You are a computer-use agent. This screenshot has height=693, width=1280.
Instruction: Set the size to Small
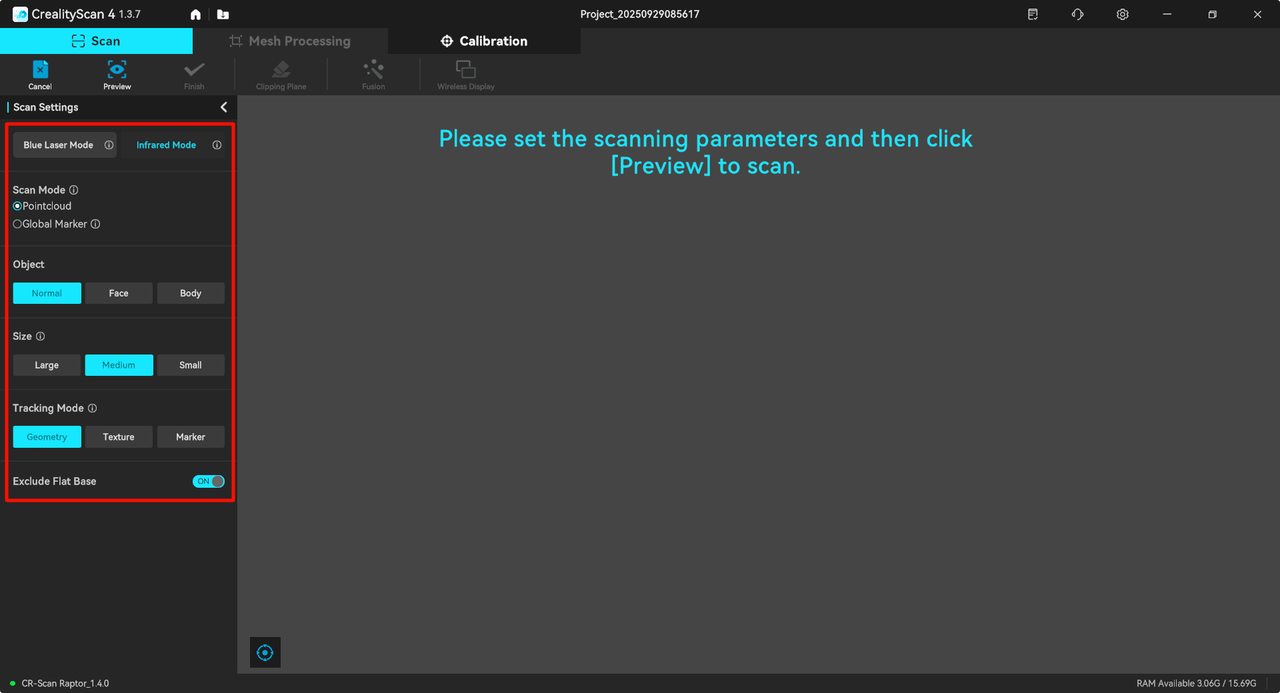click(190, 365)
